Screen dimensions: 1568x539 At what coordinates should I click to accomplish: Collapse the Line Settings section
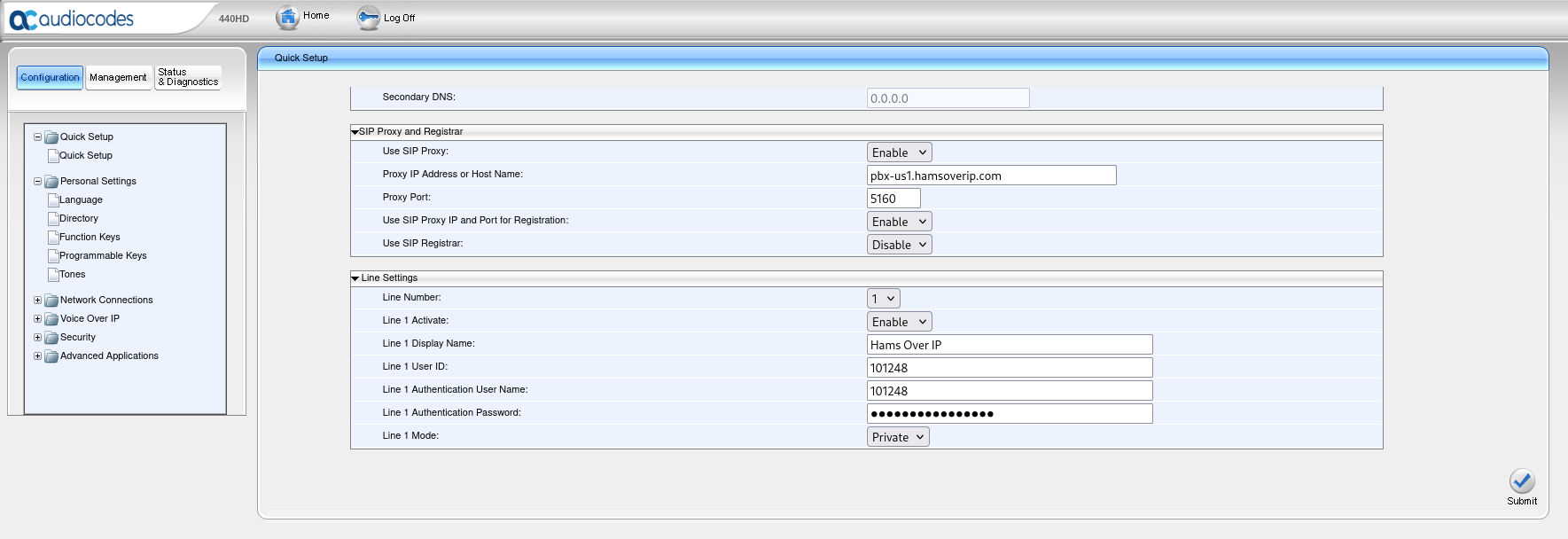coord(355,278)
